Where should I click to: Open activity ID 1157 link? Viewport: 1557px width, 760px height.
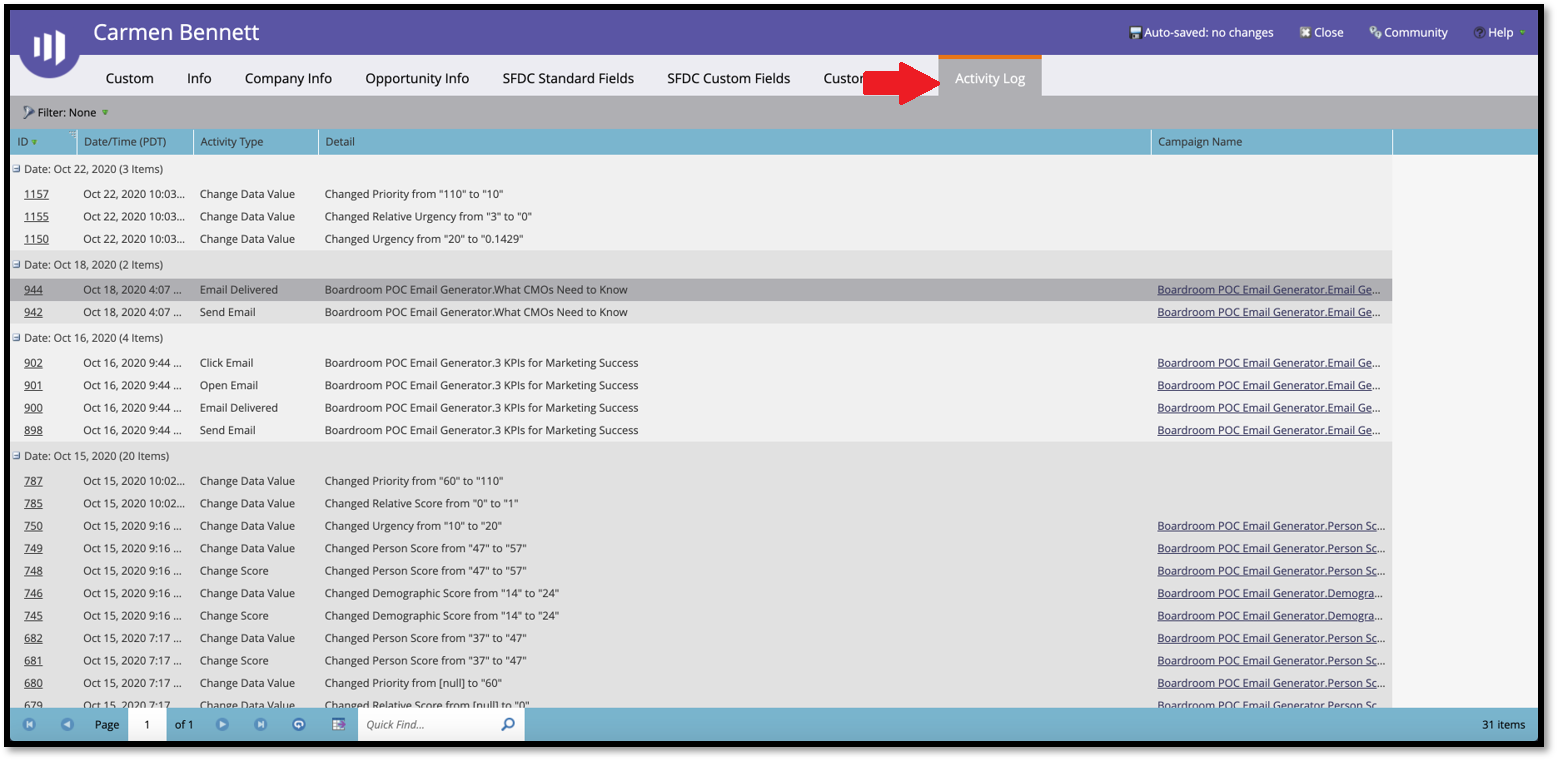pos(36,194)
